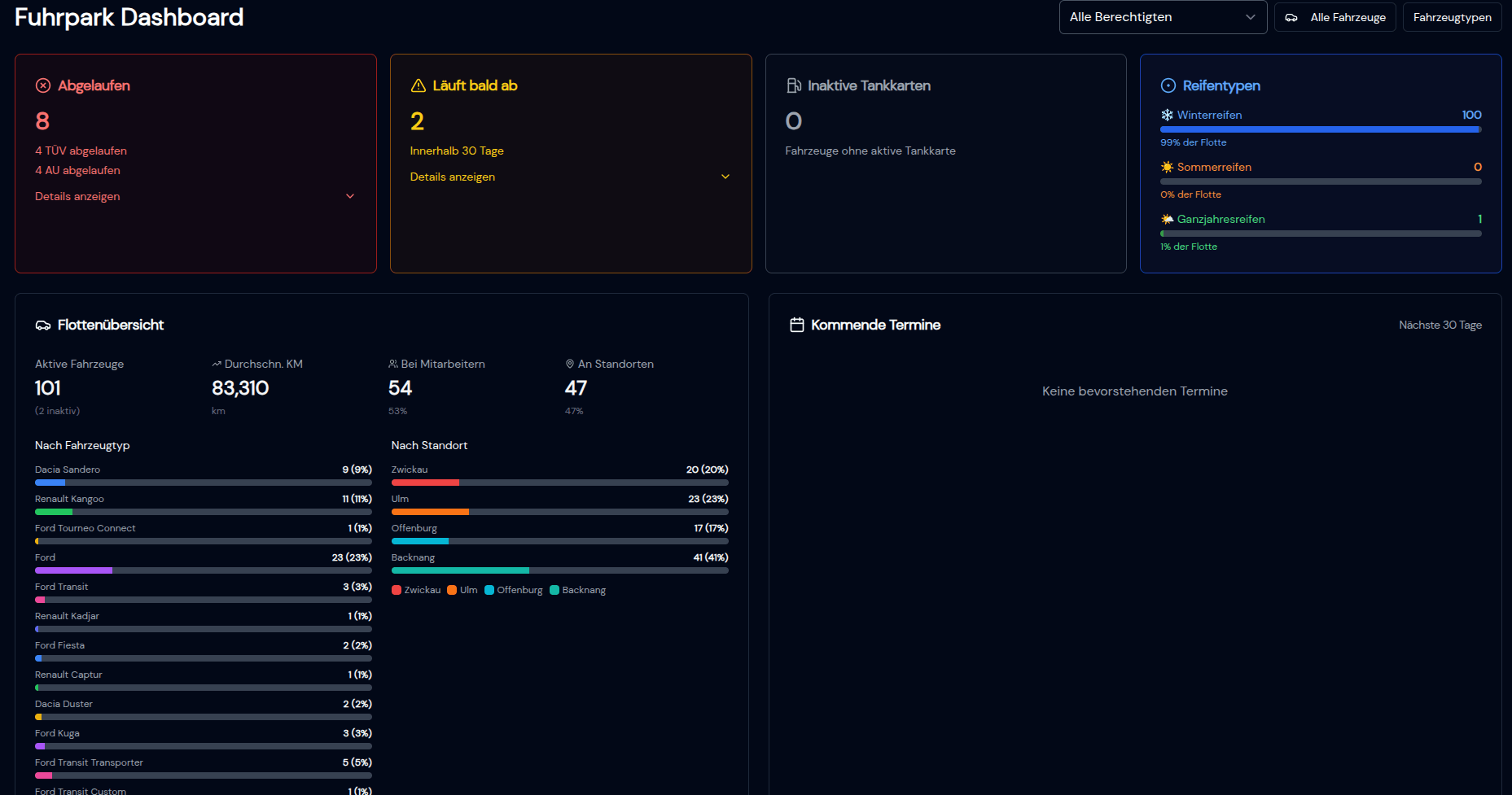The height and width of the screenshot is (795, 1512).
Task: Click the Ganzjahresreifen sun-cloud icon
Action: click(1168, 219)
